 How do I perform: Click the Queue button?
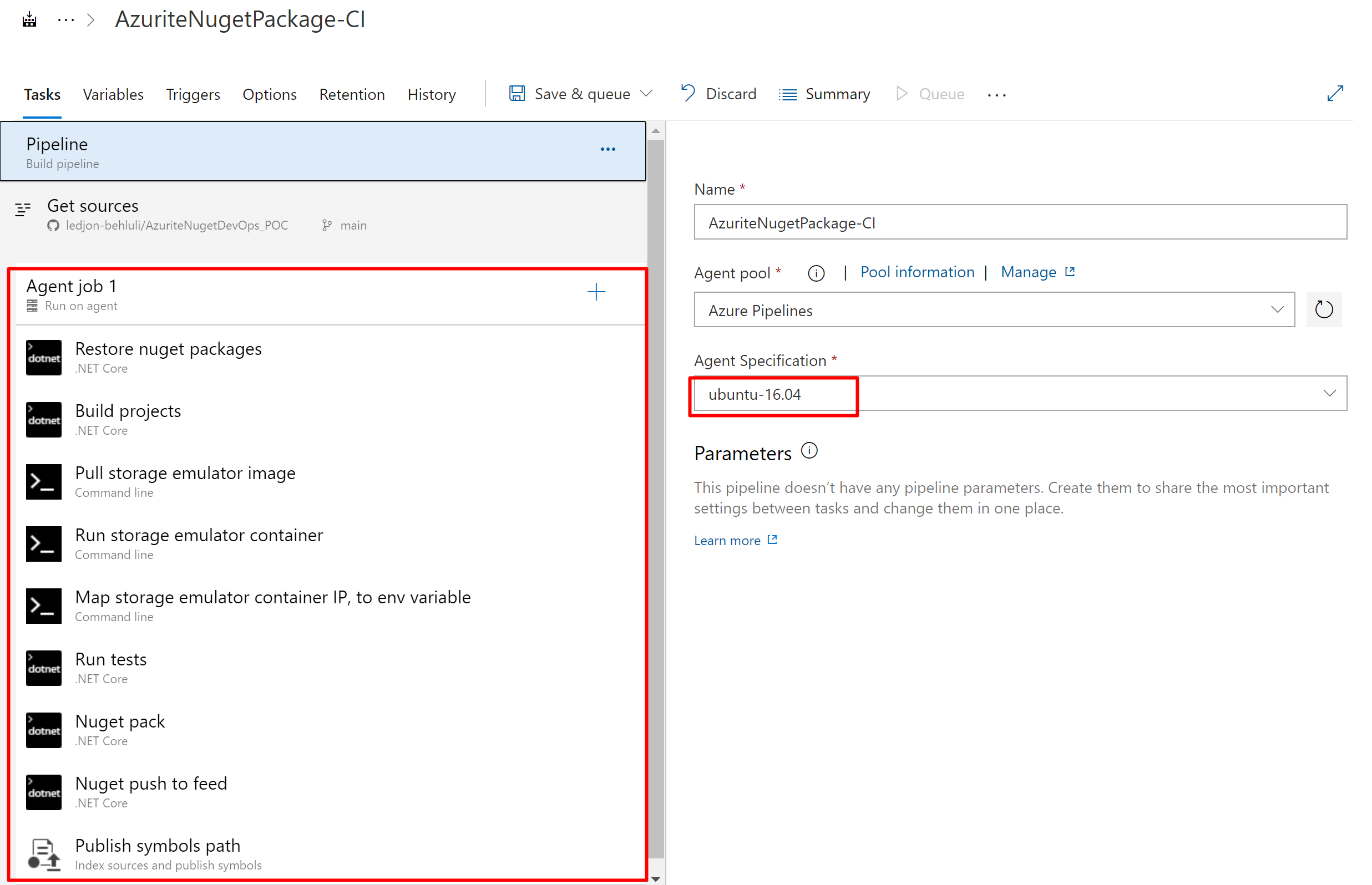[x=929, y=94]
